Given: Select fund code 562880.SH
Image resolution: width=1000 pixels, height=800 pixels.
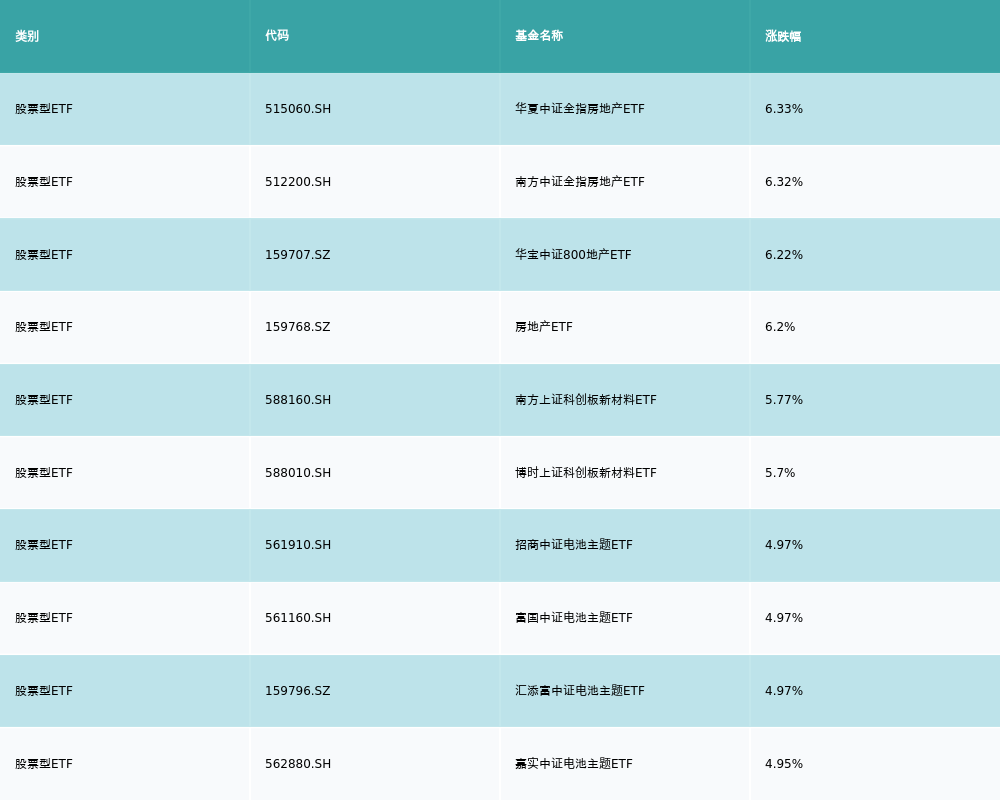Looking at the screenshot, I should click(x=298, y=764).
